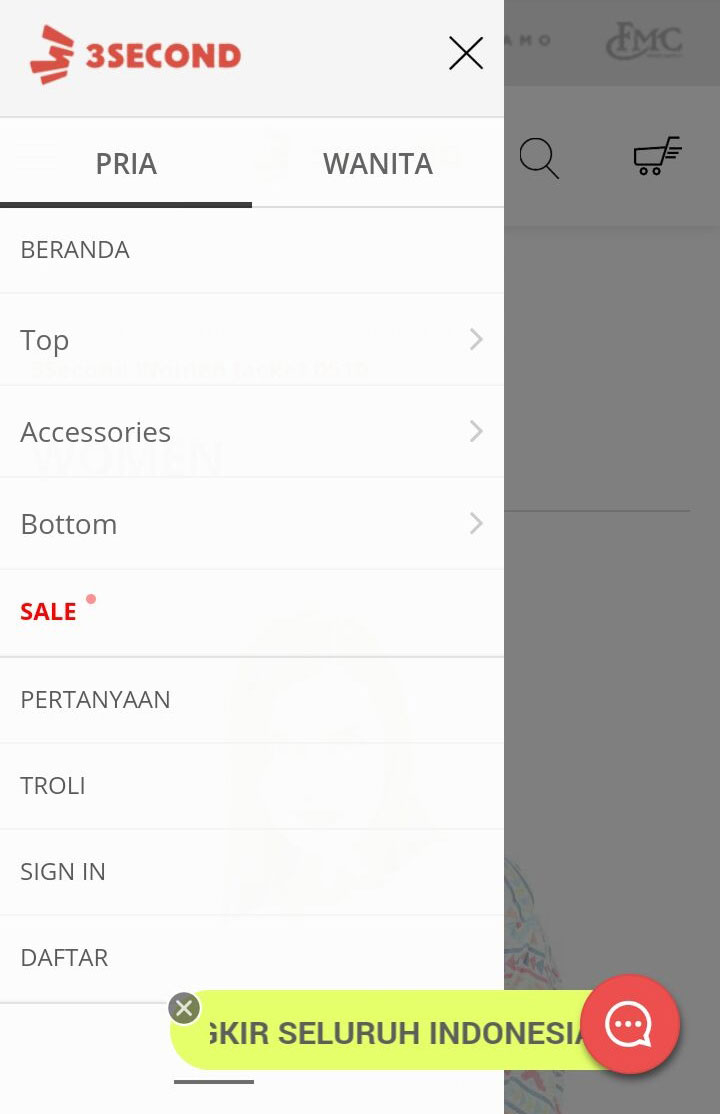Screen dimensions: 720x1114
Task: Dismiss the green promo banner
Action: point(184,1008)
